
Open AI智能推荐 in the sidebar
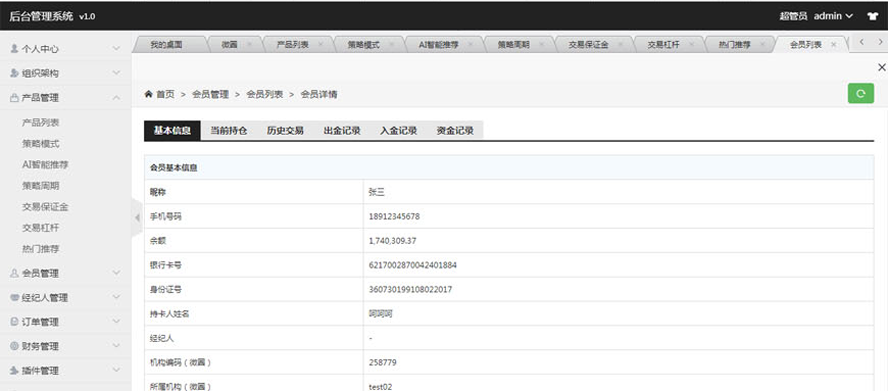[45, 164]
